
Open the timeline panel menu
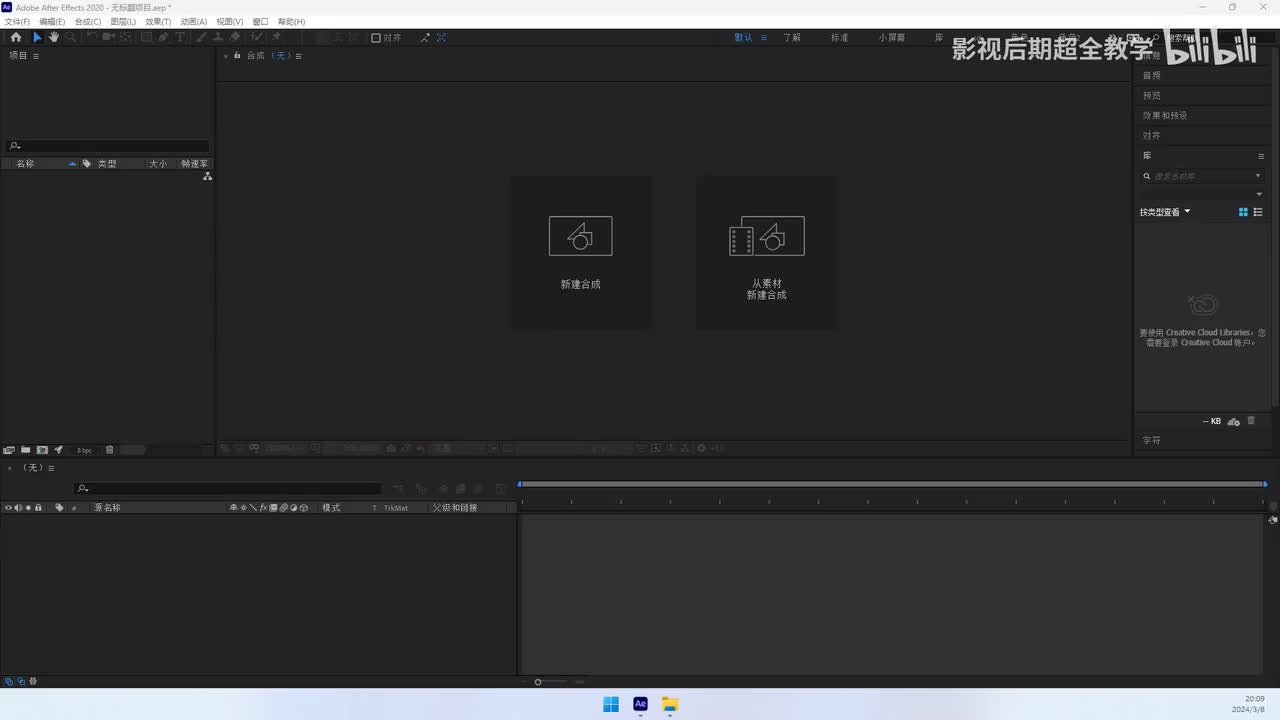(51, 468)
